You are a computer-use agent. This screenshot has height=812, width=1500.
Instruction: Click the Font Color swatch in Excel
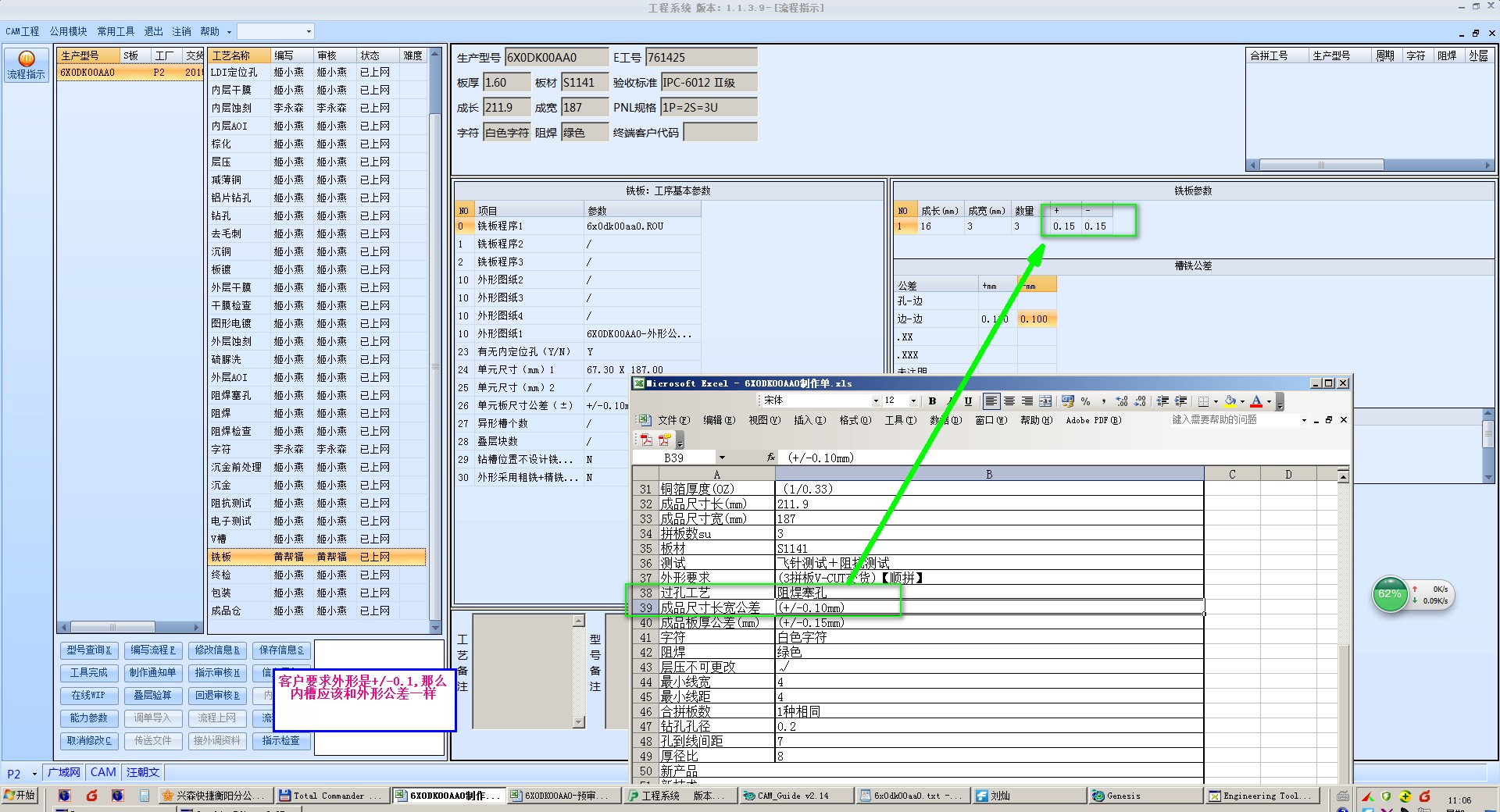coord(1256,401)
